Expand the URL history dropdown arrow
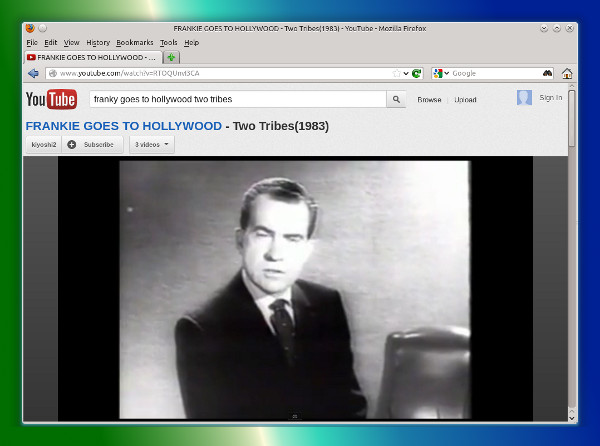Image resolution: width=600 pixels, height=446 pixels. [x=406, y=73]
